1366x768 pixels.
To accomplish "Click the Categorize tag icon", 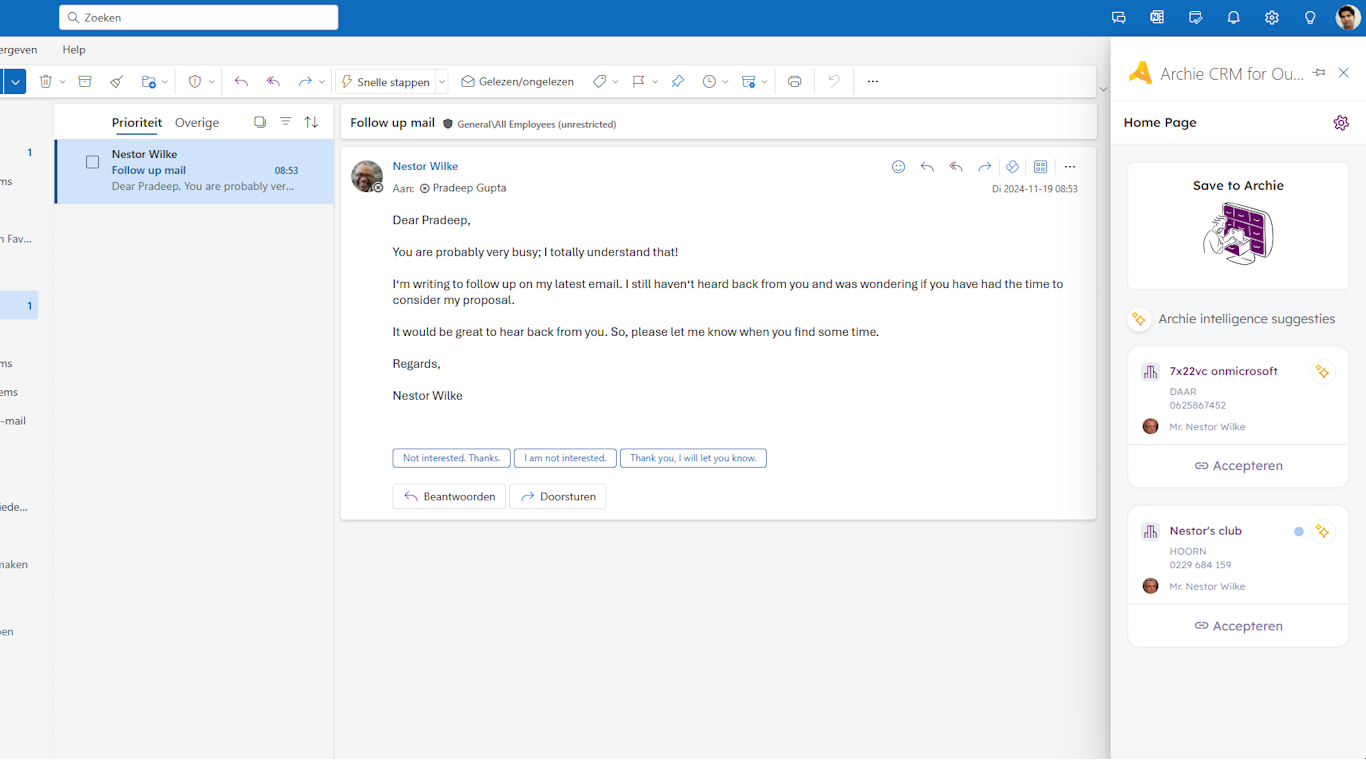I will [x=599, y=82].
